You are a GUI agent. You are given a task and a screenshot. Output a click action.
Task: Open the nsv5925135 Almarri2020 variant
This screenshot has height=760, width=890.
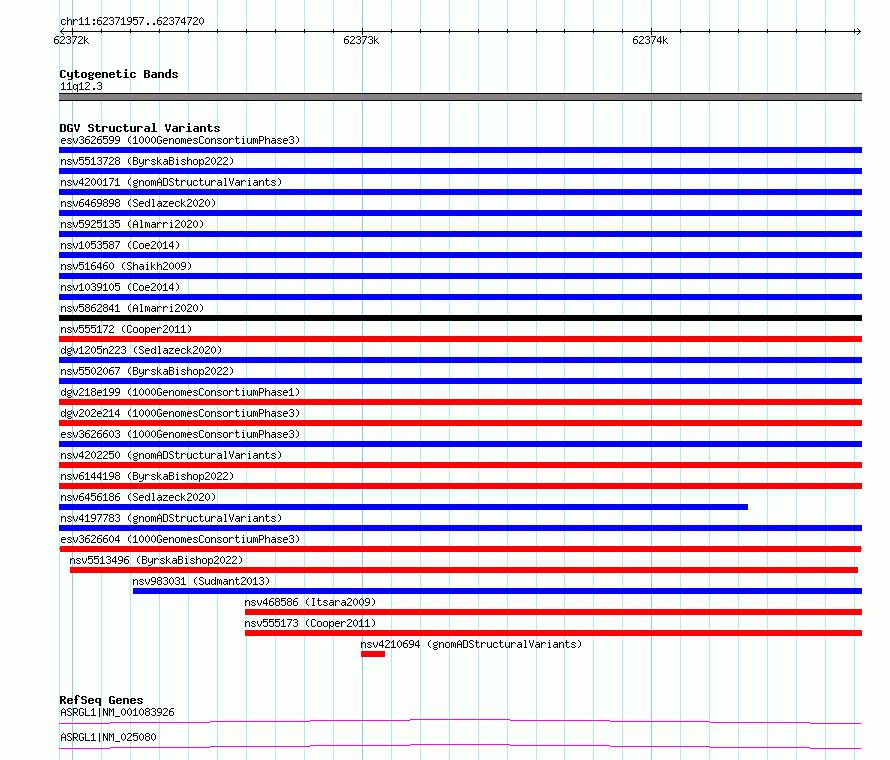(x=132, y=224)
